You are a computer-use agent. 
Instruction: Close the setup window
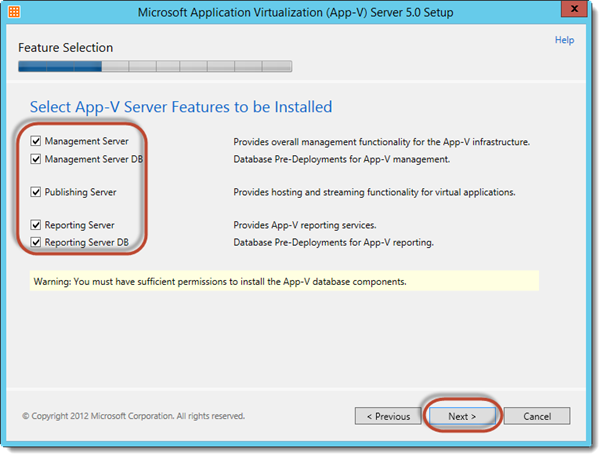click(x=574, y=9)
